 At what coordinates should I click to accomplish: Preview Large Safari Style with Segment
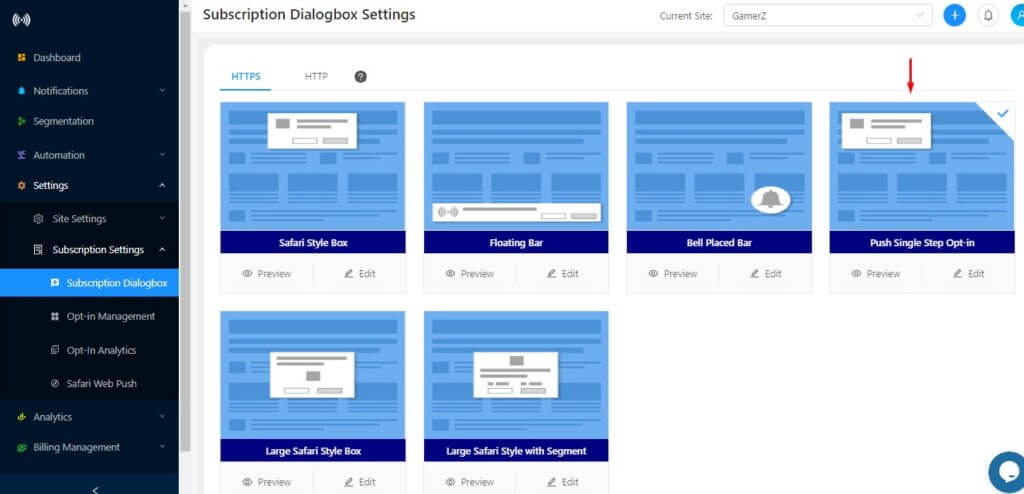470,482
